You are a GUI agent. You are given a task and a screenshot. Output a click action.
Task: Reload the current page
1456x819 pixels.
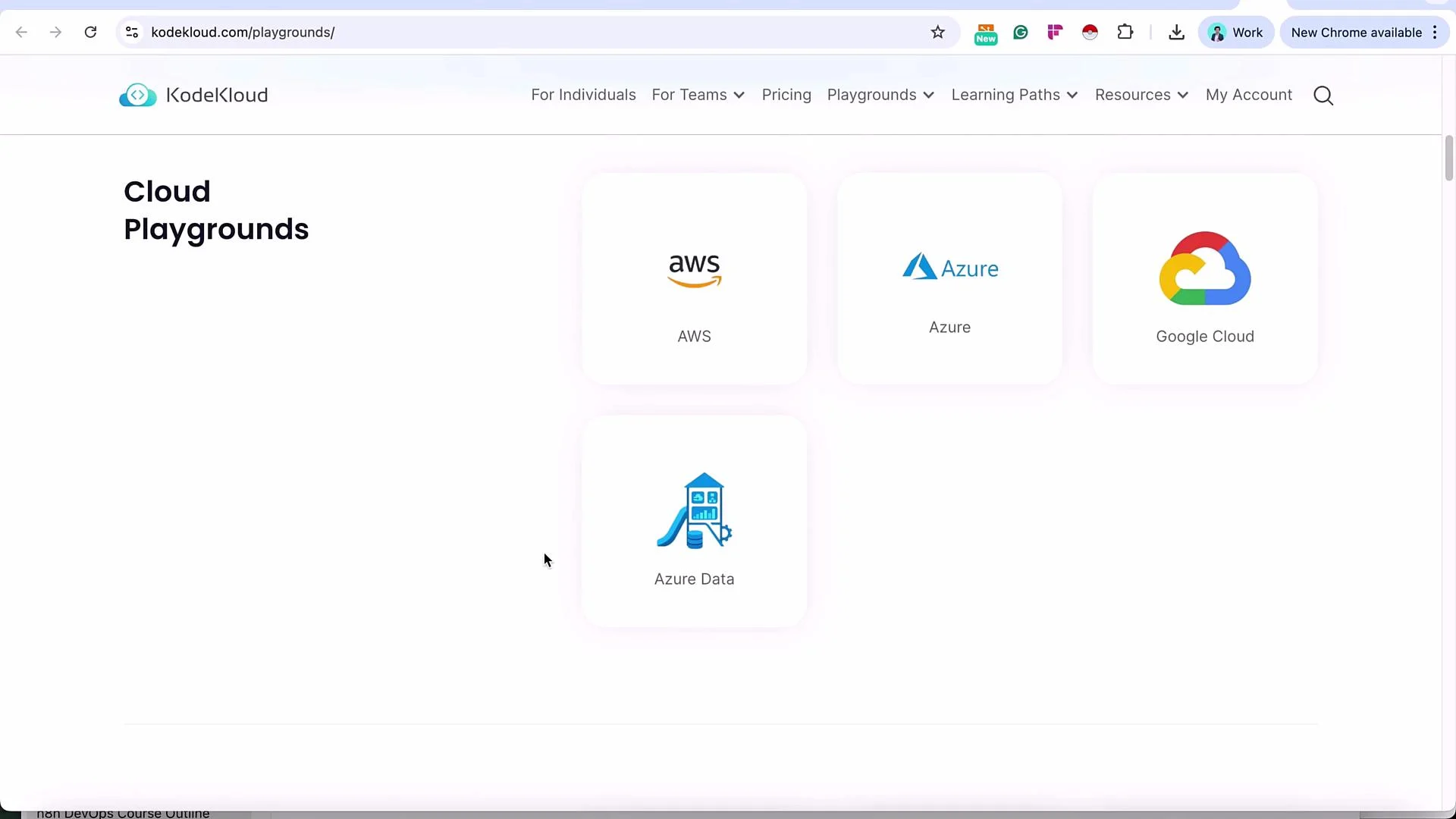coord(90,32)
